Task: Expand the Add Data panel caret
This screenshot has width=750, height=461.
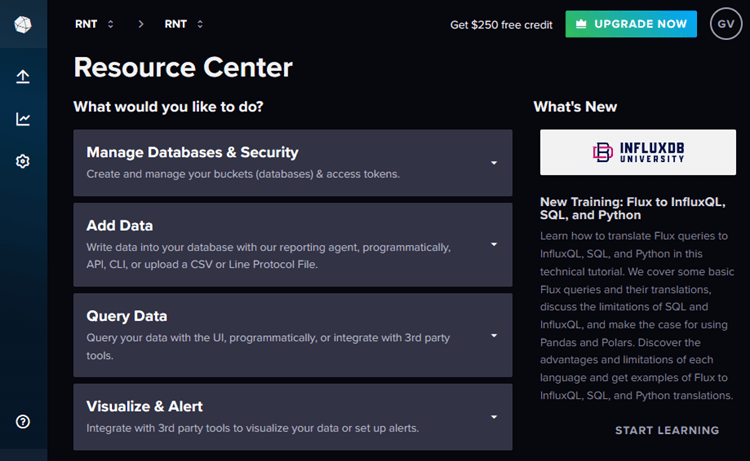Action: pos(494,245)
